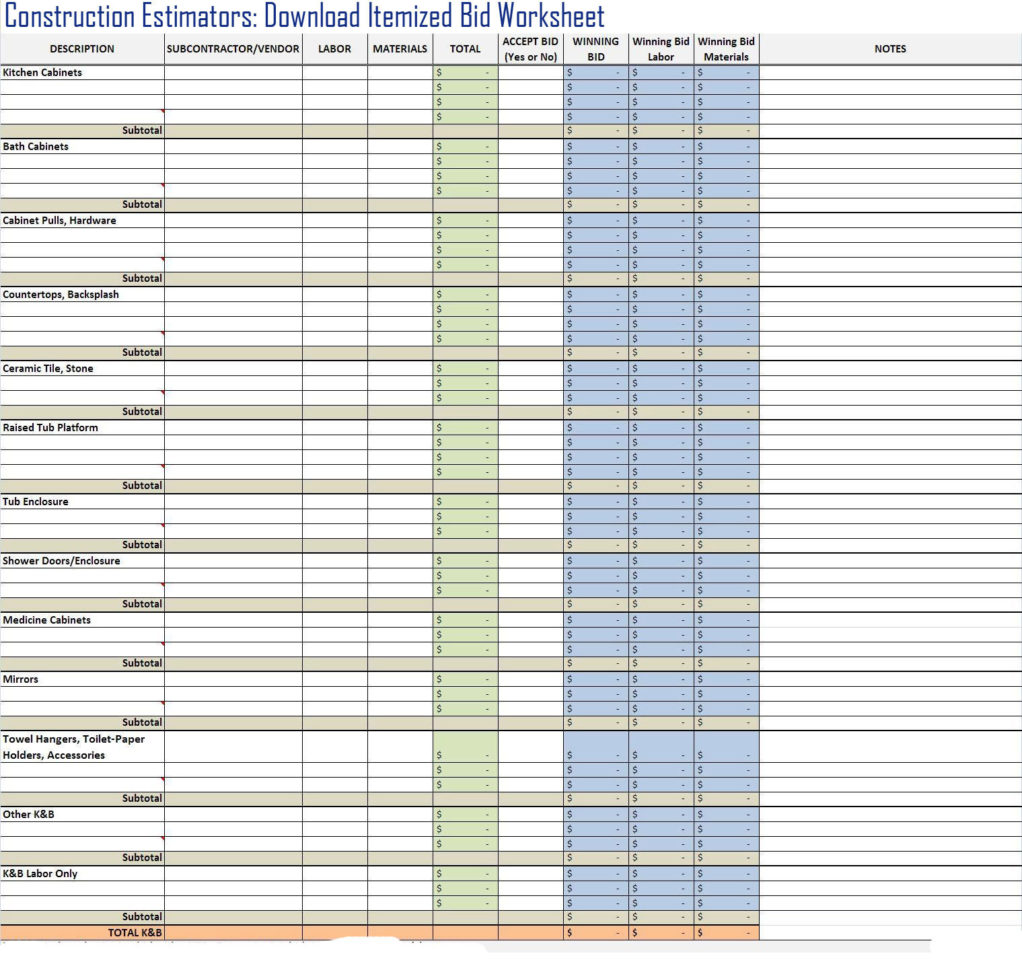Click the Winning Bid Labor header
Screen dimensions: 1022x970
point(660,48)
